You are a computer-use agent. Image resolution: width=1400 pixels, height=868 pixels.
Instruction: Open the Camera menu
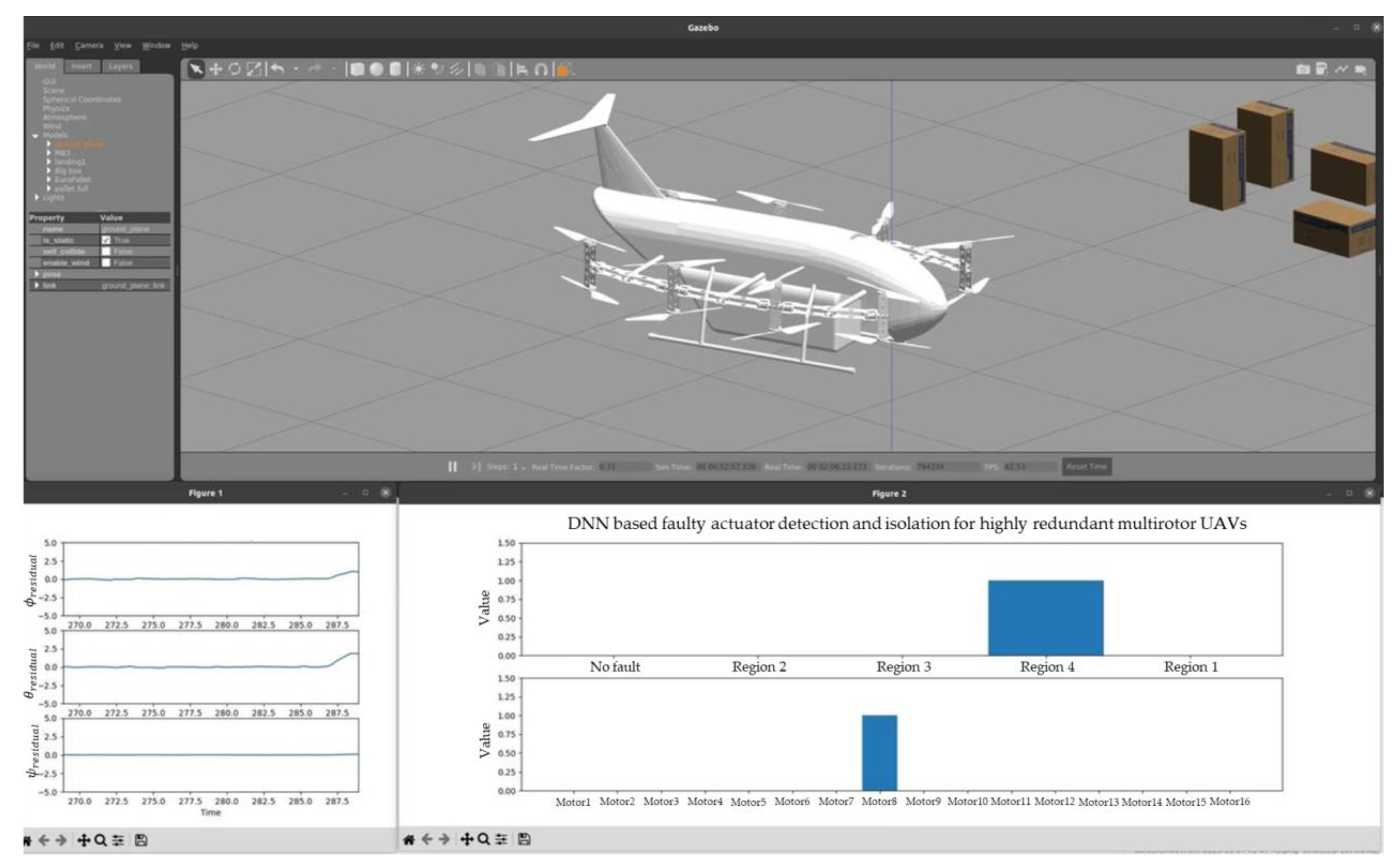[x=89, y=45]
